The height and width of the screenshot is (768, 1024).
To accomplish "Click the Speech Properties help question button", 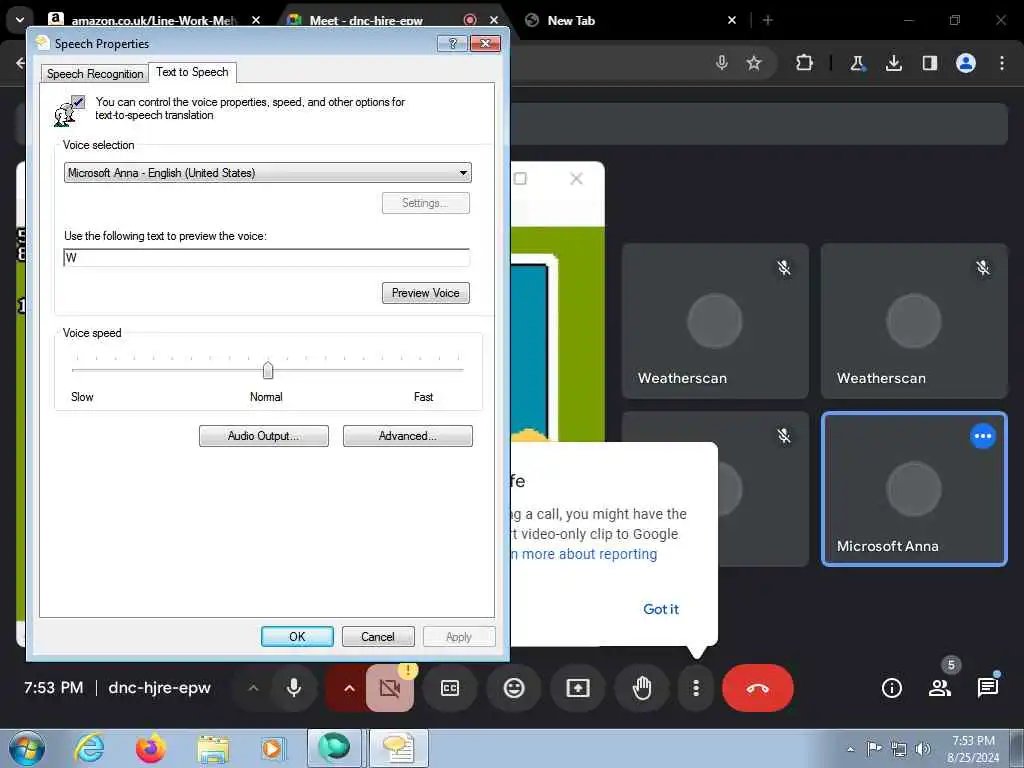I will click(452, 44).
